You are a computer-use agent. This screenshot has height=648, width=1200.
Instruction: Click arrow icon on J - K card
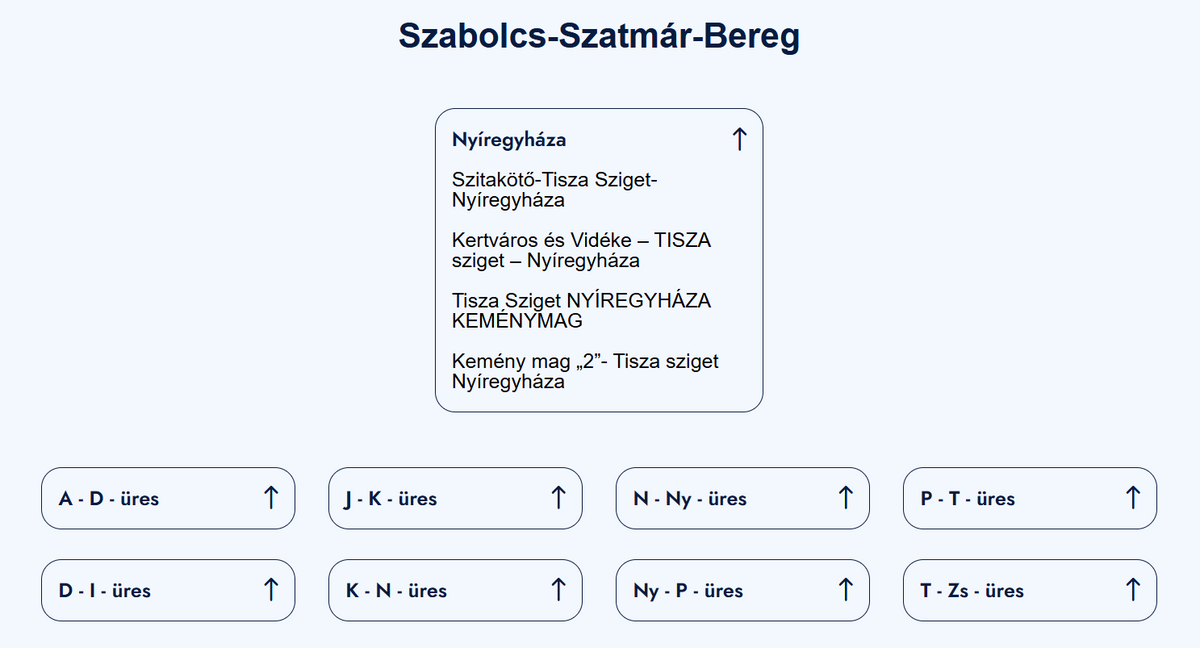pyautogui.click(x=559, y=497)
